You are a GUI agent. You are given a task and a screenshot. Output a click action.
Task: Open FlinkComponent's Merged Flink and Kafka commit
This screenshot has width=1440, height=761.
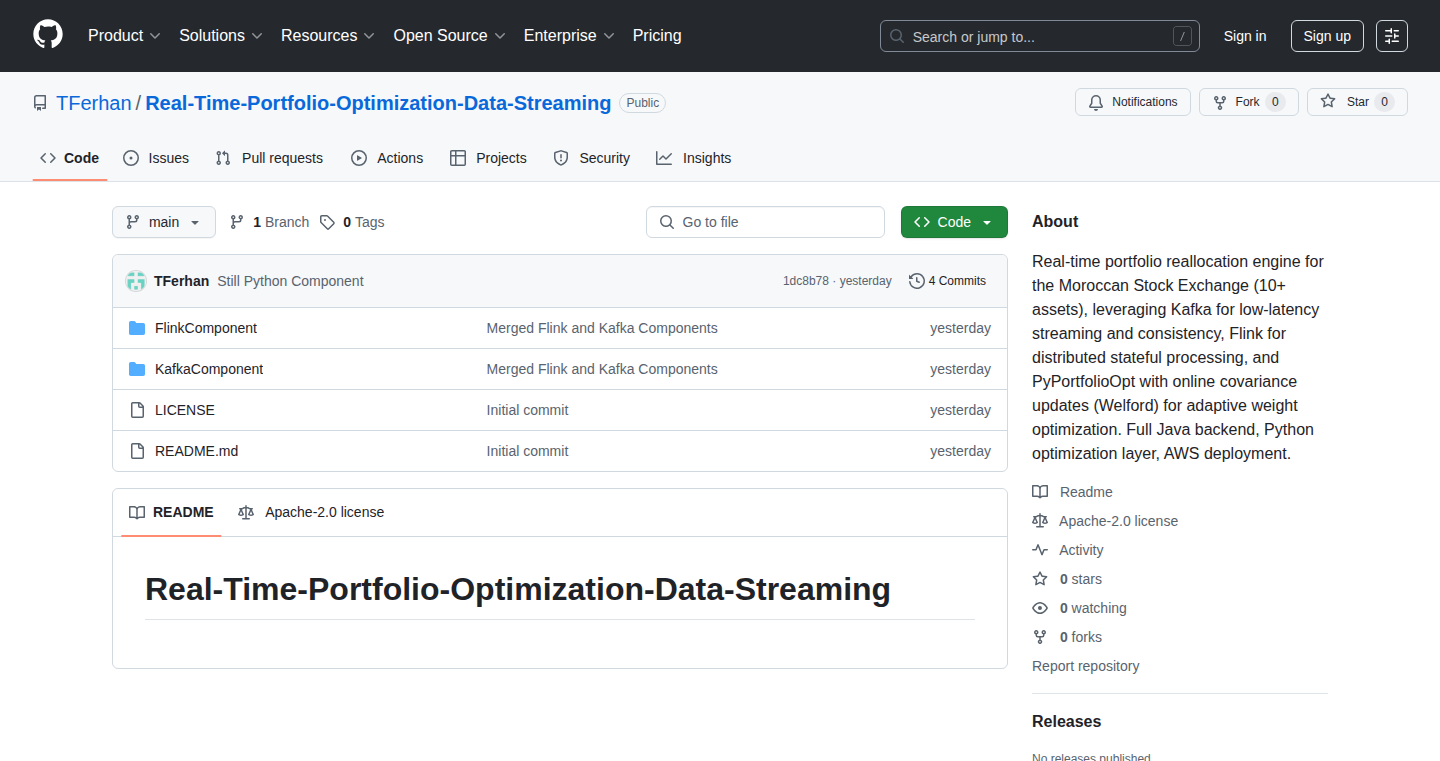[x=602, y=328]
